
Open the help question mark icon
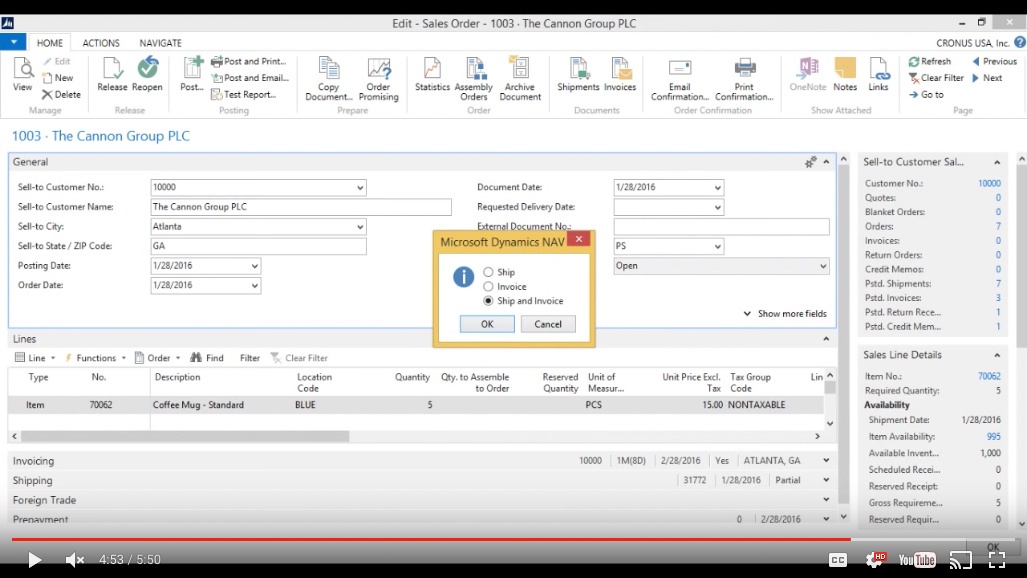point(1020,43)
